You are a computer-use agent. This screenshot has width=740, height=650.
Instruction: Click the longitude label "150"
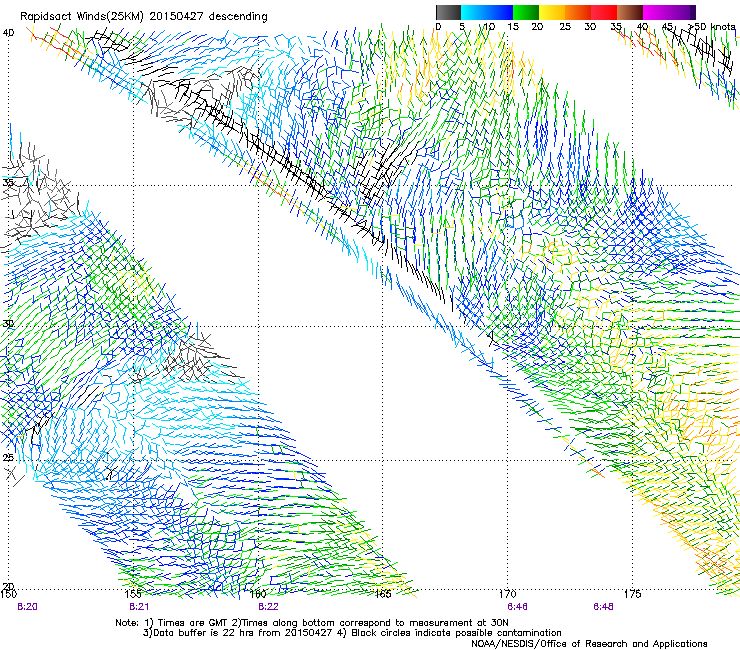[x=8, y=594]
